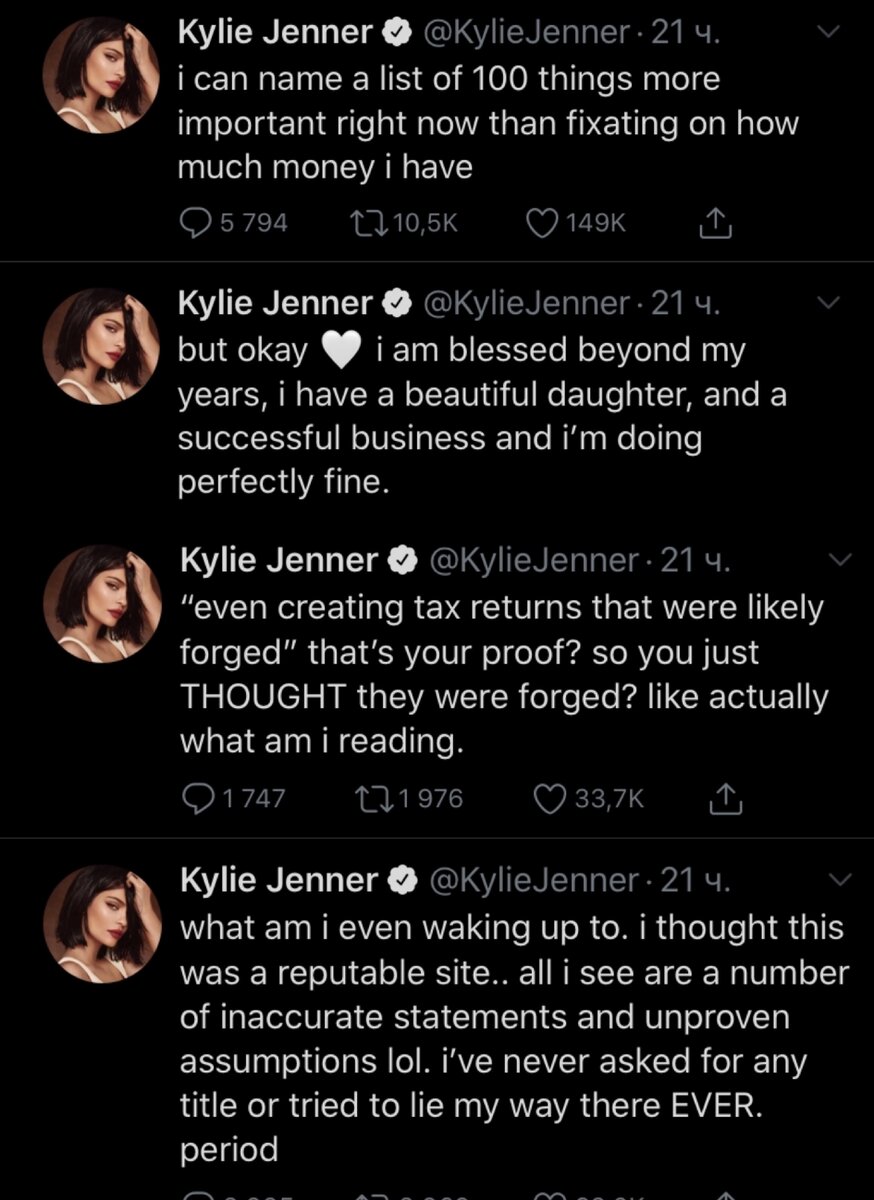Open replies on the 'tax returns' tweet
The image size is (874, 1200).
200,798
